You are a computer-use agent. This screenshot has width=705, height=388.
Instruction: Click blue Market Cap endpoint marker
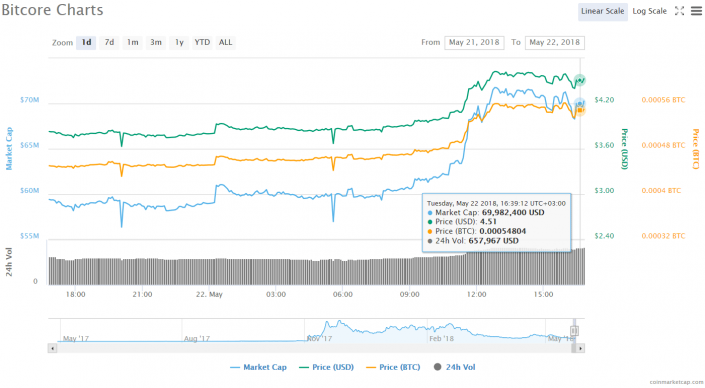[580, 104]
